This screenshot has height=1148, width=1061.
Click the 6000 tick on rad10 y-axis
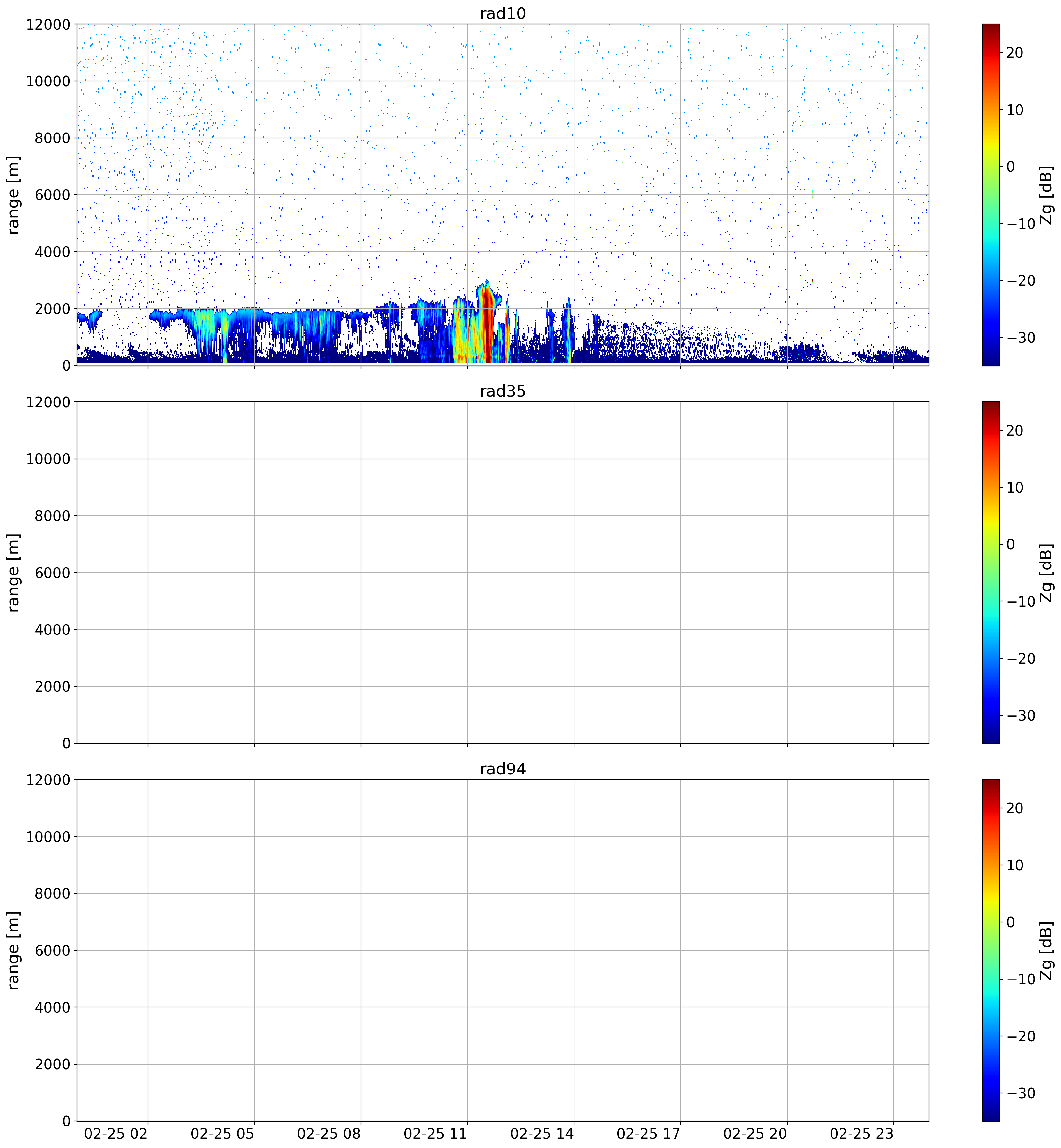(52, 195)
